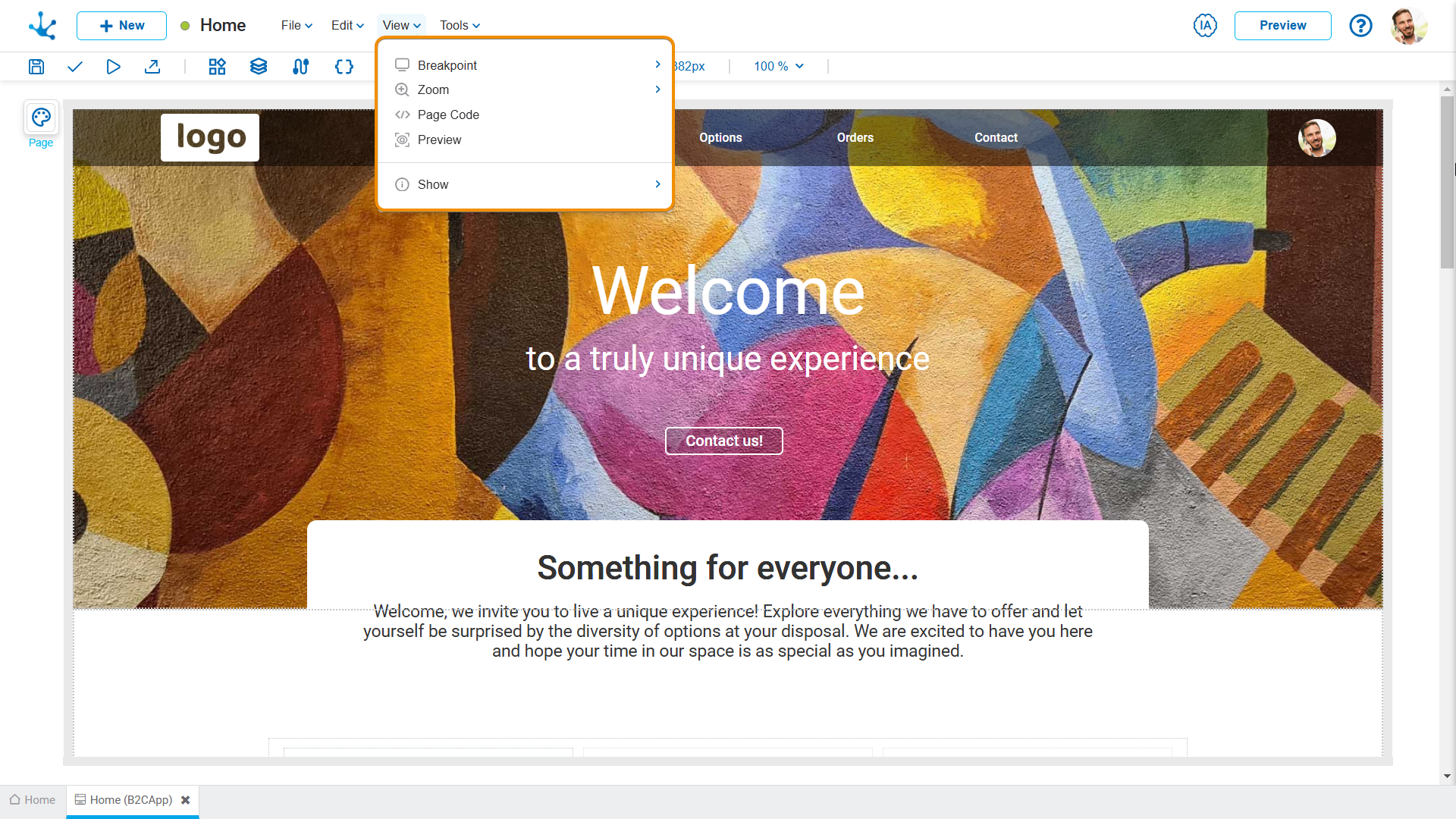Click the checkmark verify icon
The image size is (1456, 819).
point(74,67)
